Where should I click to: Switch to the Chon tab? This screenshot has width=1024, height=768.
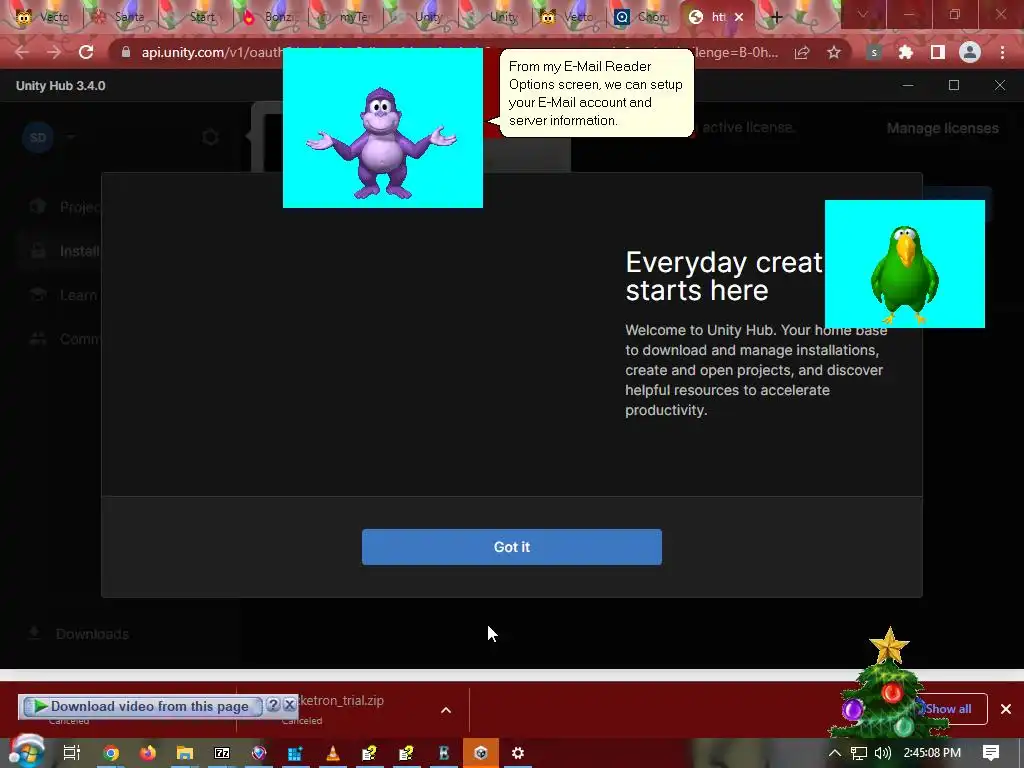click(643, 17)
